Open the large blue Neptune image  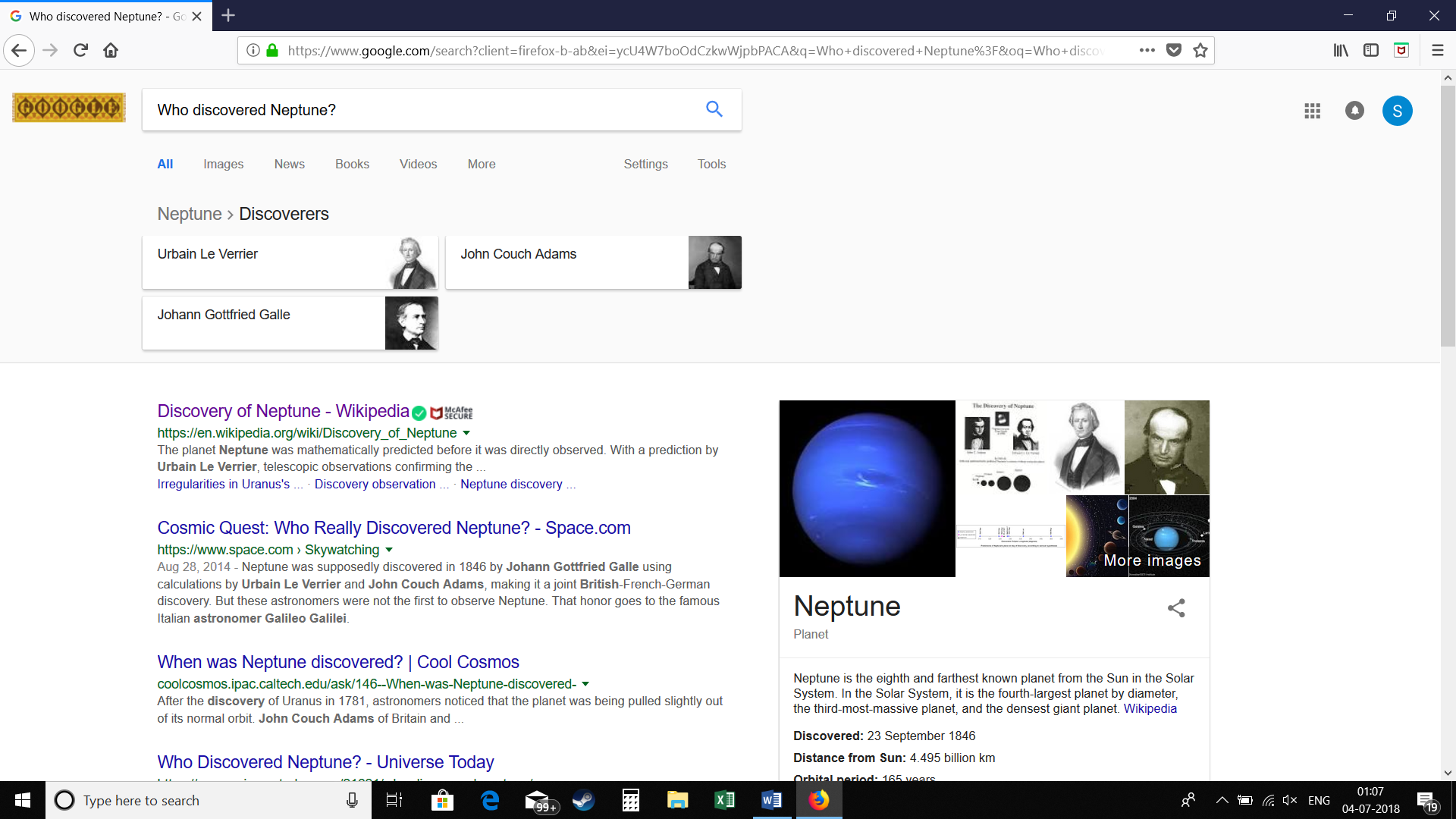867,488
